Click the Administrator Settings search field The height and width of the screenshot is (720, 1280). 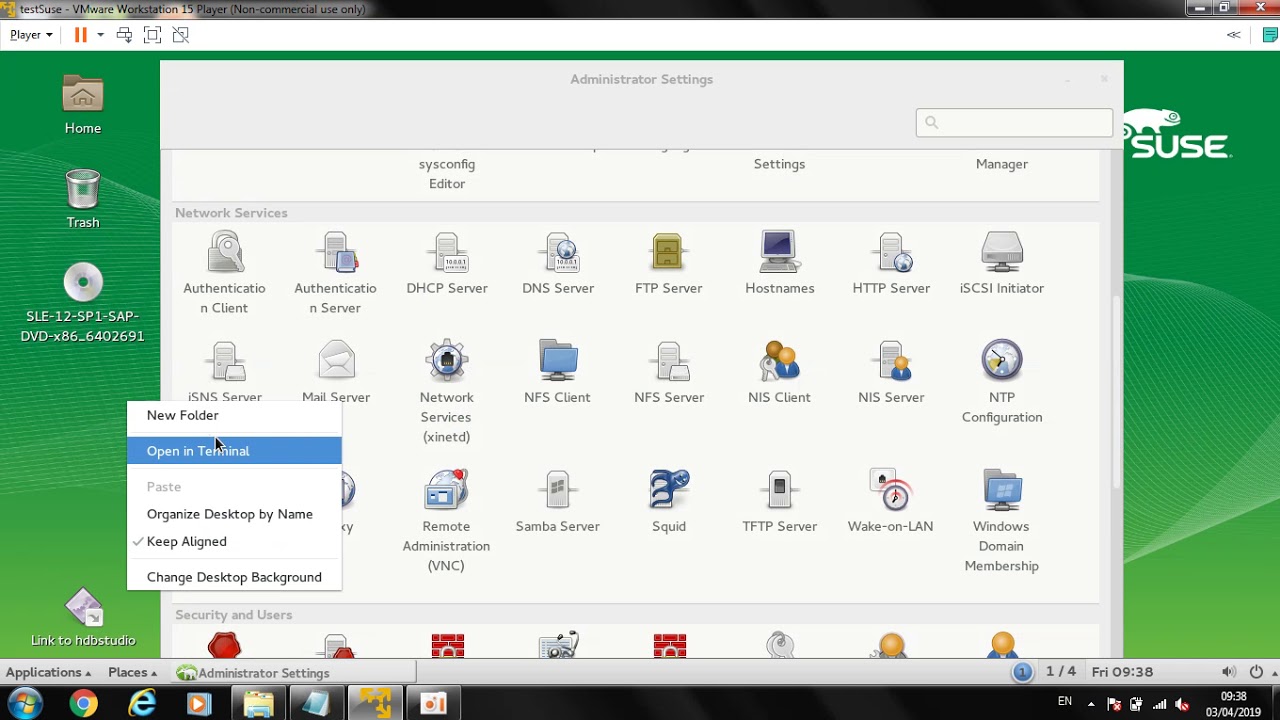[1014, 122]
